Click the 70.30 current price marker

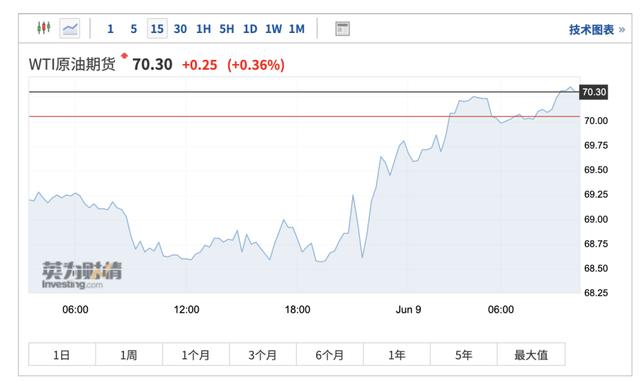[x=594, y=92]
